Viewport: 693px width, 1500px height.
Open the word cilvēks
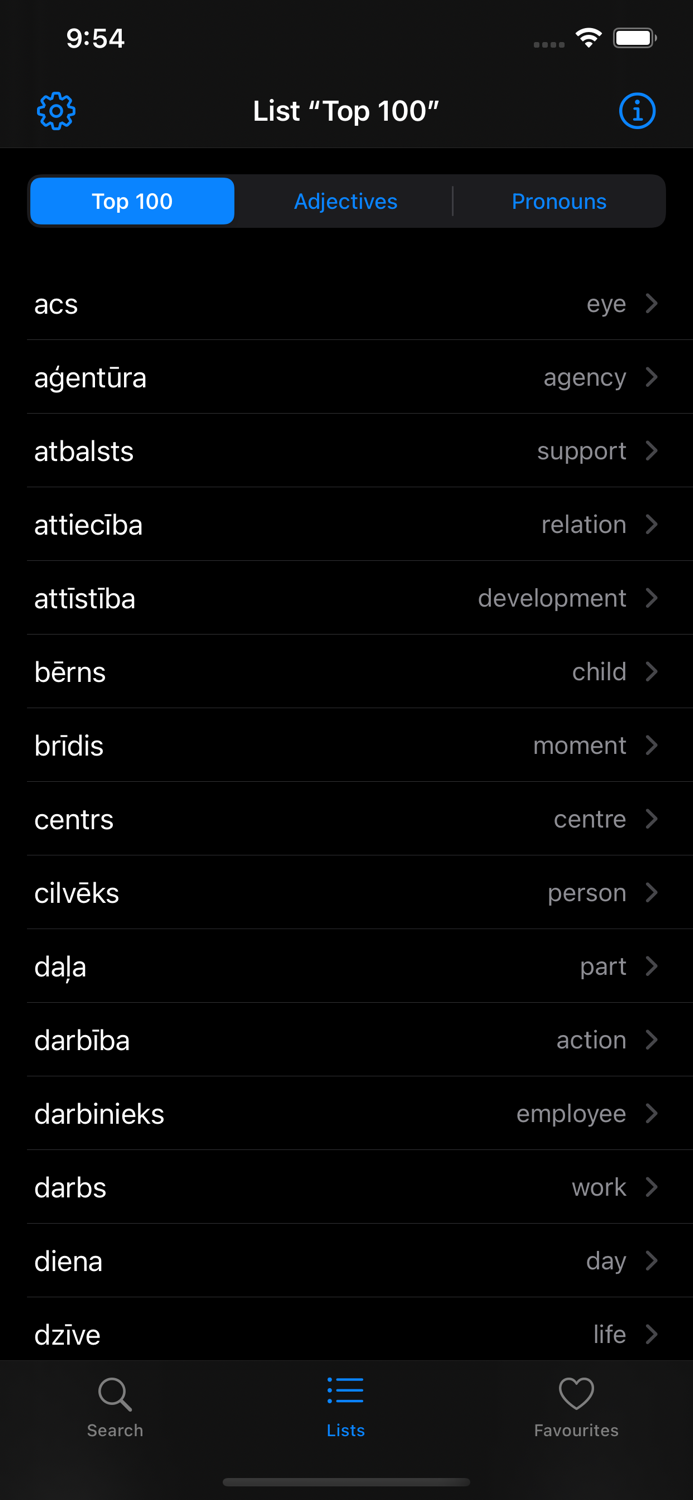pos(346,892)
